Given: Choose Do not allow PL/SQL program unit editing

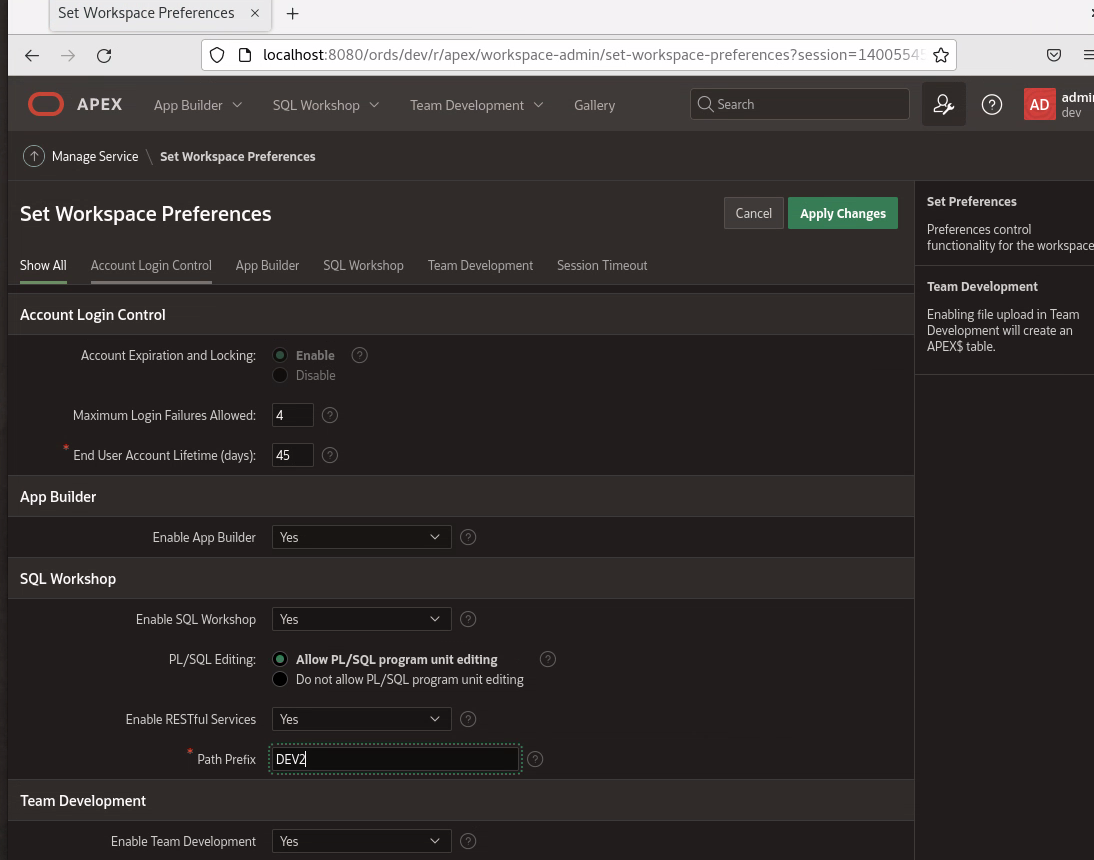Looking at the screenshot, I should (280, 679).
